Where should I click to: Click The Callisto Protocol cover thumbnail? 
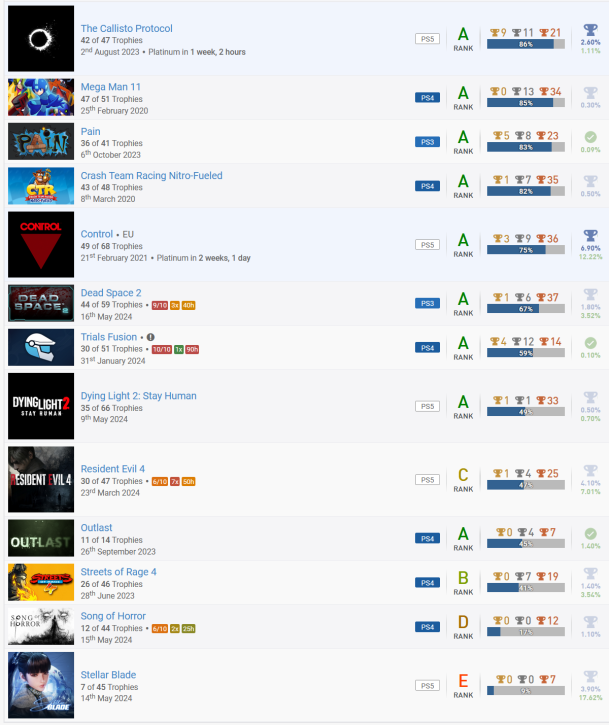click(x=41, y=38)
